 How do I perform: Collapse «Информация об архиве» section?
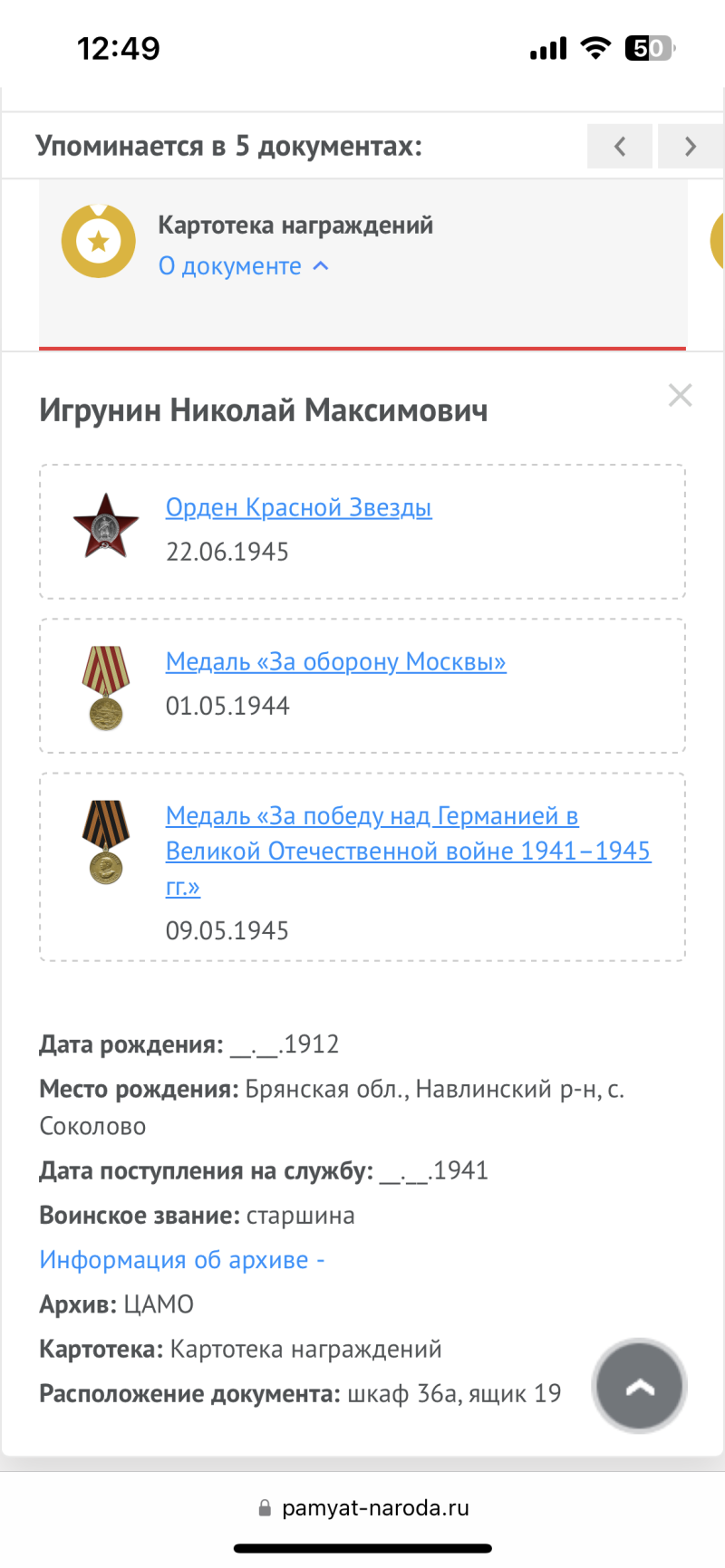182,1260
